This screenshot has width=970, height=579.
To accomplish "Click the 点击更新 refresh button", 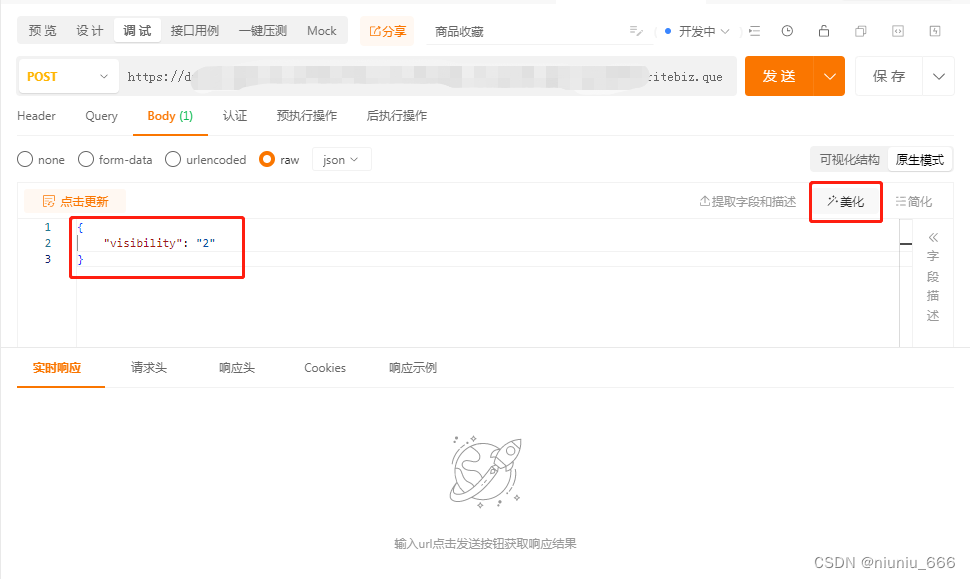I will click(x=75, y=201).
